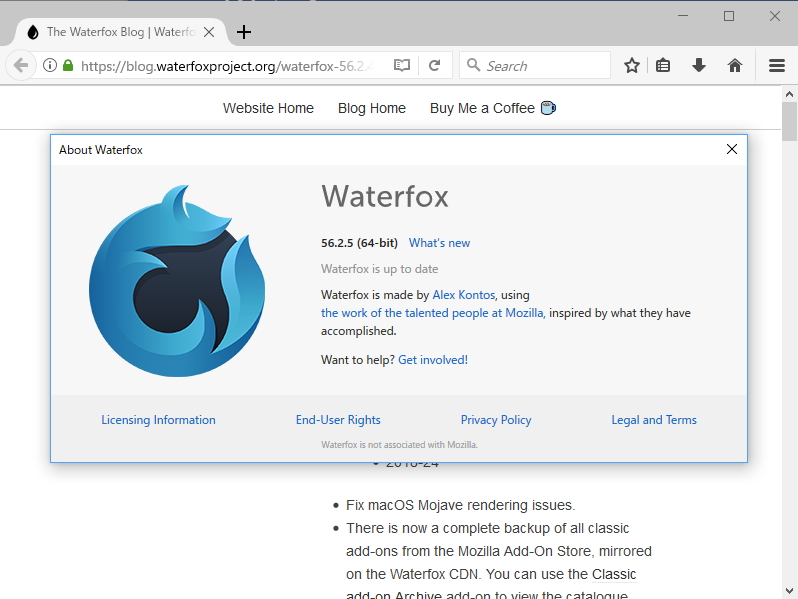Go to the Home page icon
Screen dimensions: 798x599
735,65
